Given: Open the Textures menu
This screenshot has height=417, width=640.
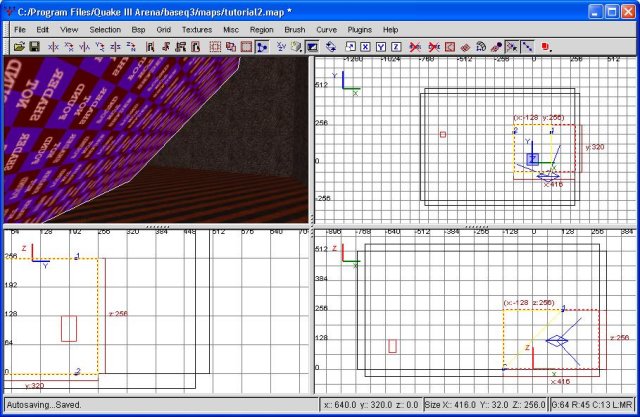Looking at the screenshot, I should pyautogui.click(x=197, y=30).
